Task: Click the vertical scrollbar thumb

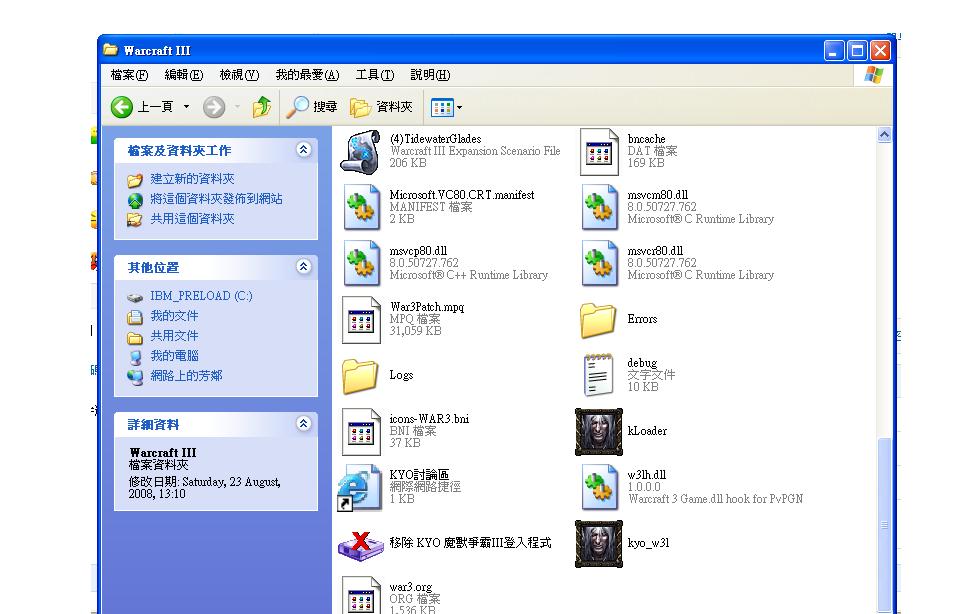Action: [884, 525]
